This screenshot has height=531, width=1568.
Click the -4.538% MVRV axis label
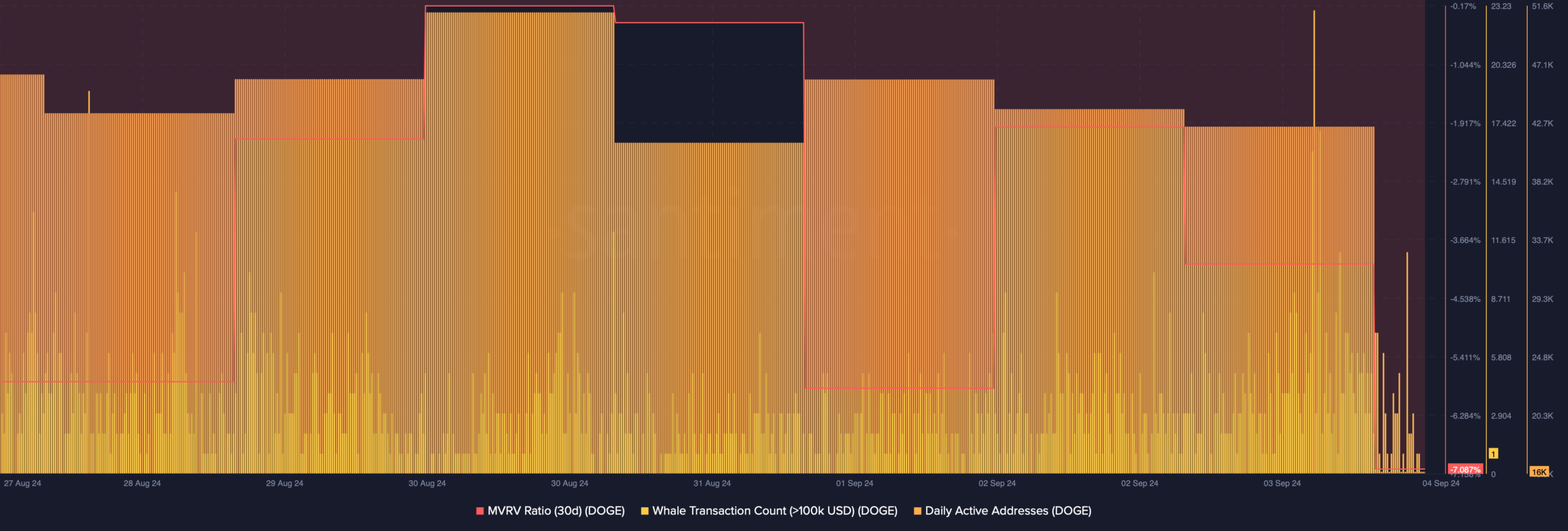[x=1465, y=299]
